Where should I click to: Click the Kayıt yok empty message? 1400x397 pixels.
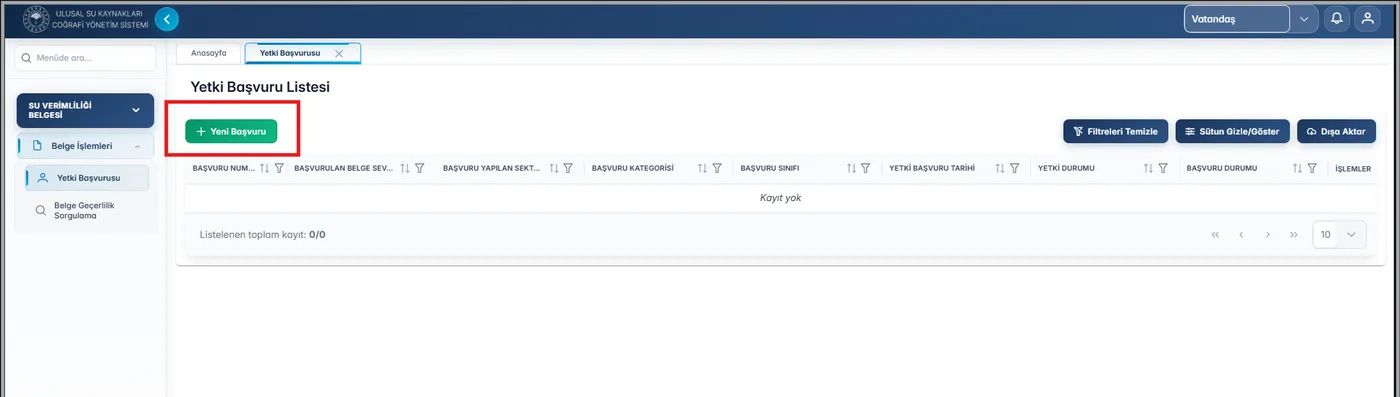[780, 198]
